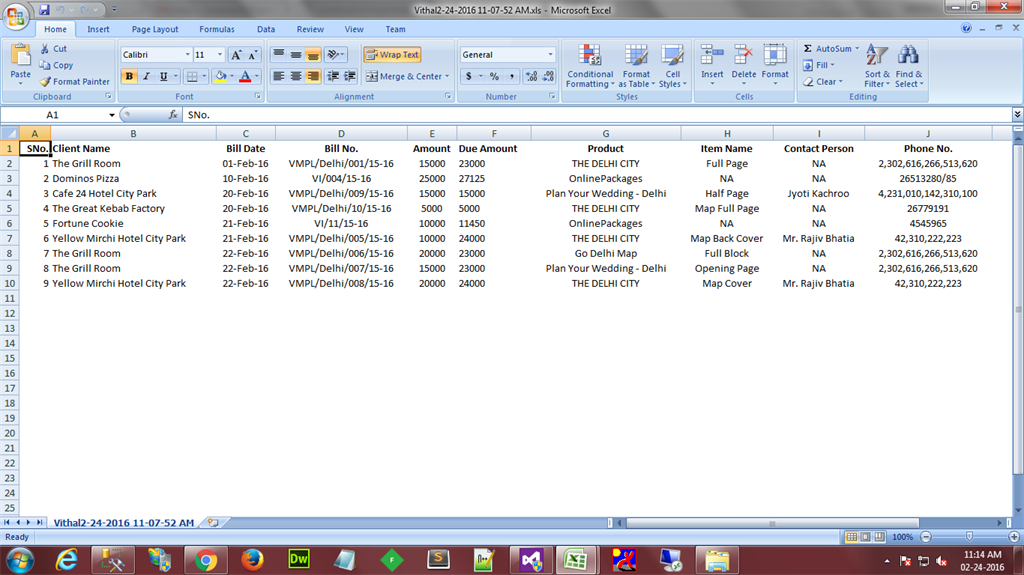This screenshot has width=1024, height=575.
Task: Zoom out with minus button
Action: pos(925,537)
